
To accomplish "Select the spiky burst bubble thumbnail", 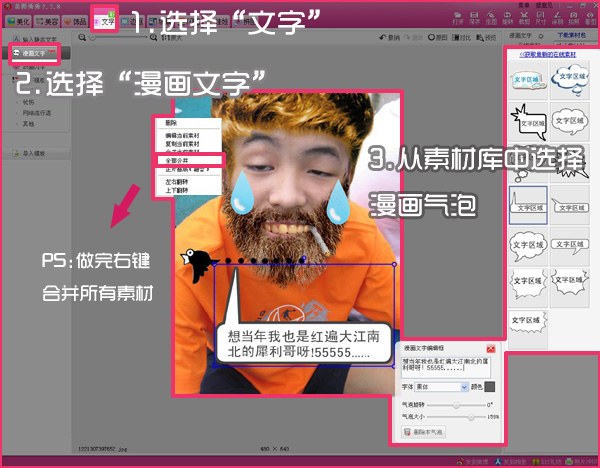I will tap(526, 122).
